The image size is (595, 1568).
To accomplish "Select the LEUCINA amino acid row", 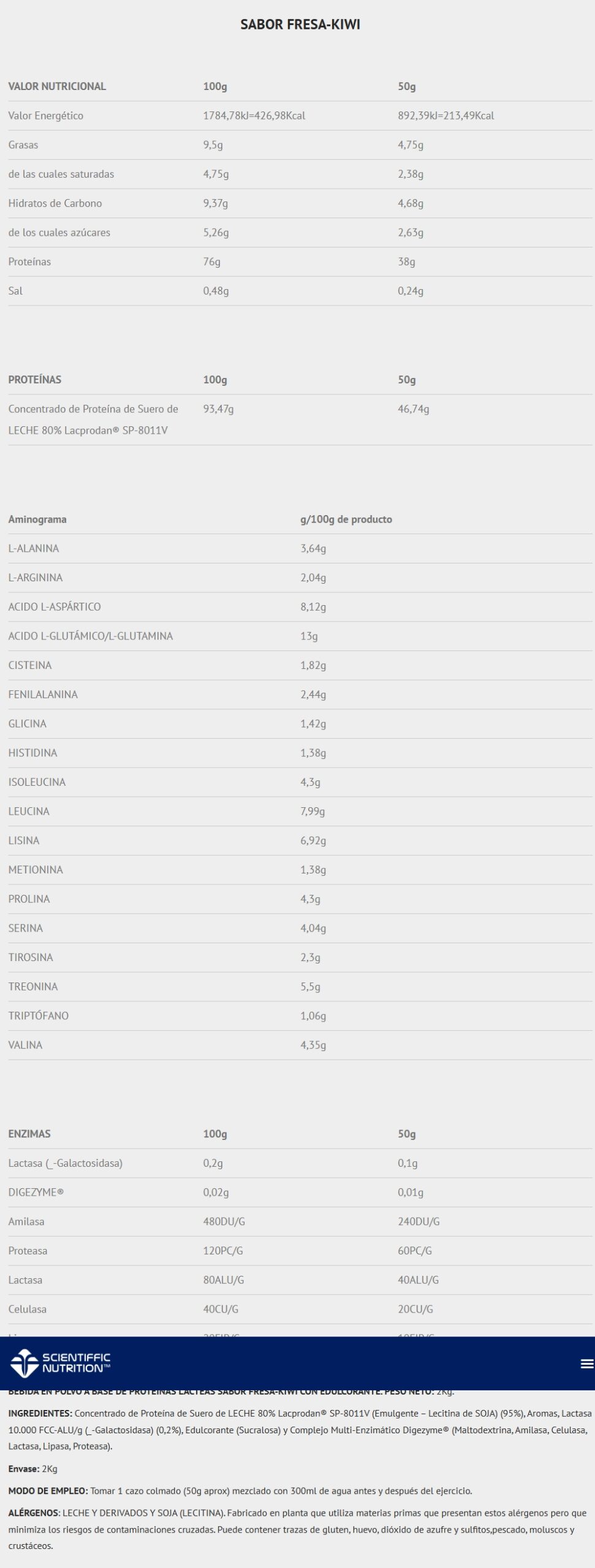I will [x=29, y=812].
